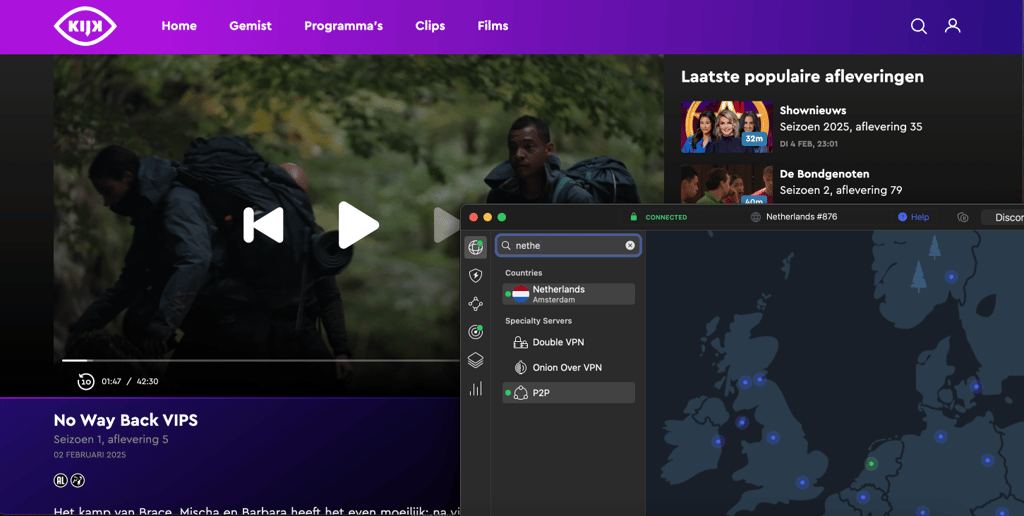1024x516 pixels.
Task: Open Shownieuws episode thumbnail
Action: (726, 127)
